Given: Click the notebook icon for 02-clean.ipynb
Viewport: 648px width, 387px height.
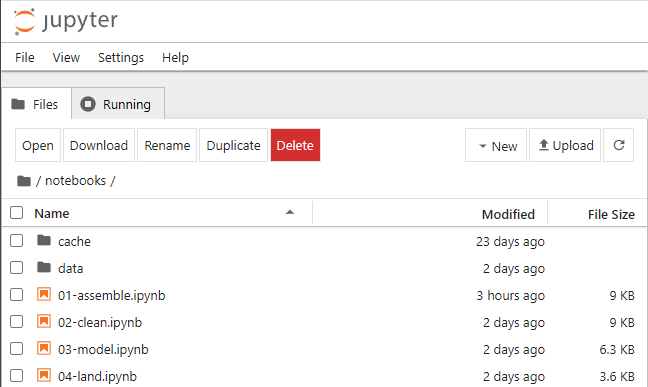Looking at the screenshot, I should [44, 321].
